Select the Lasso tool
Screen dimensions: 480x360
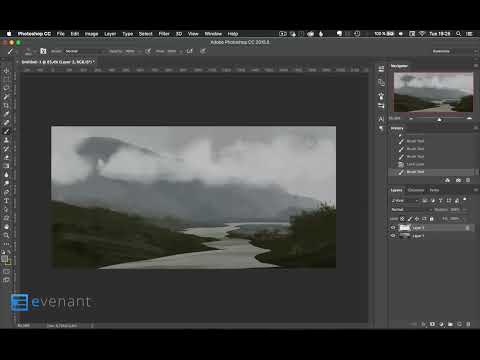tap(6, 88)
